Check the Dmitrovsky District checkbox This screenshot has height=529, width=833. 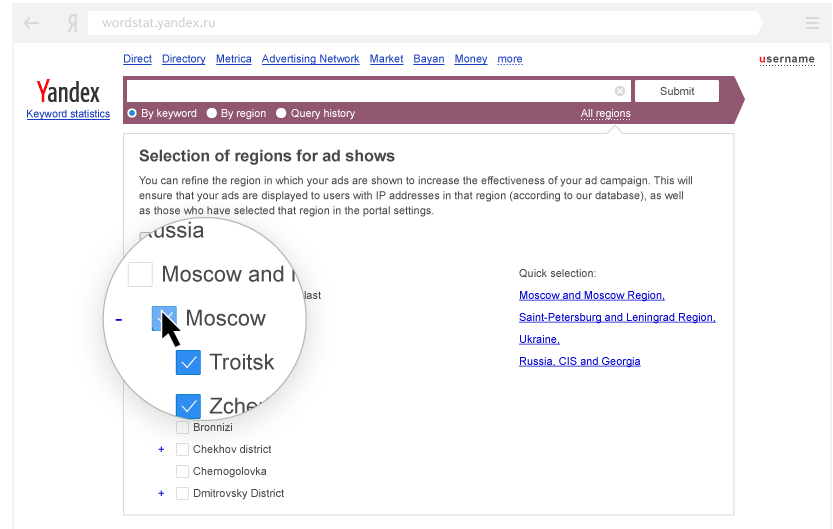(182, 493)
